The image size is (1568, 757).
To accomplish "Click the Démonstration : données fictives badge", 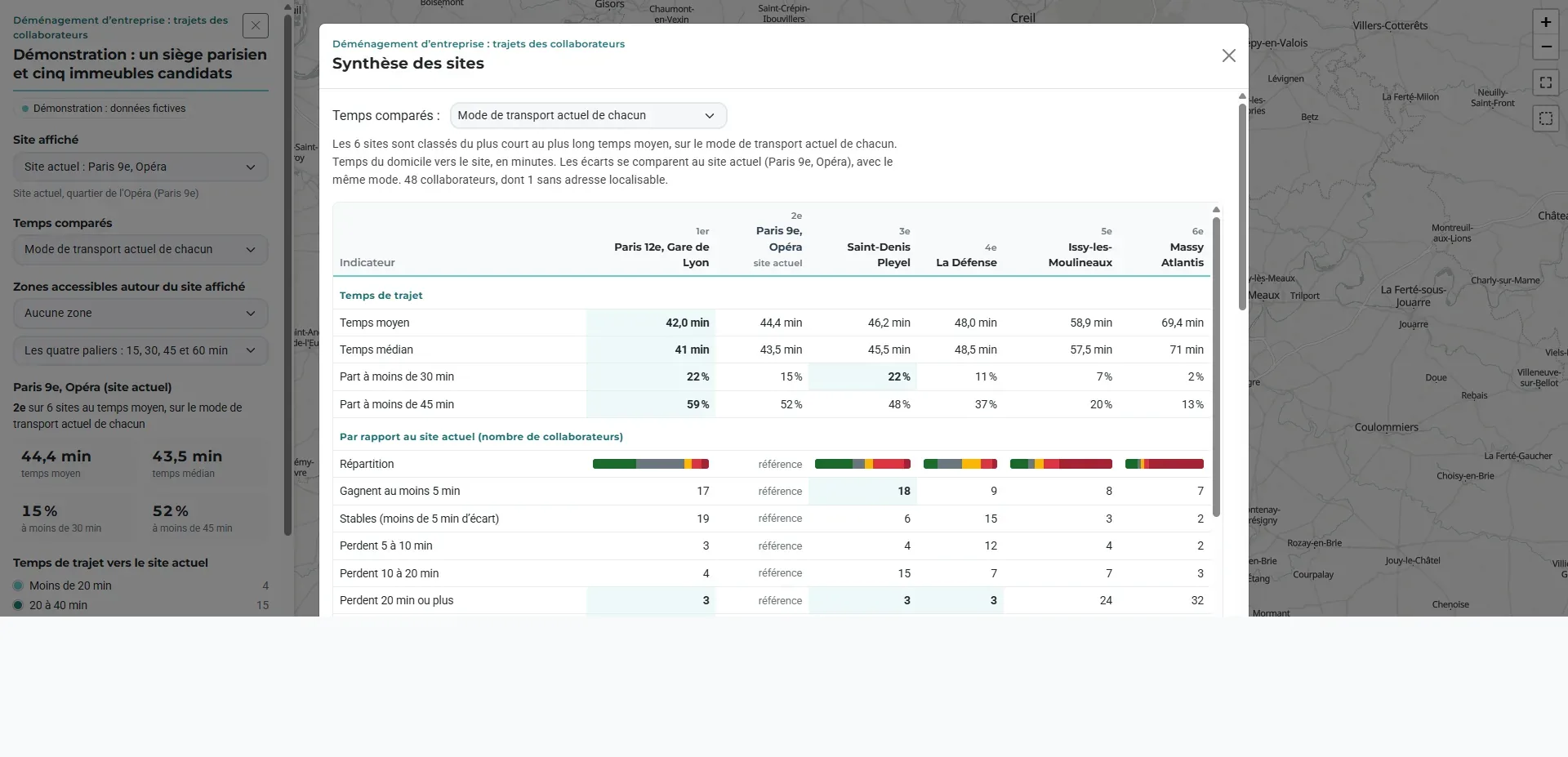I will [x=104, y=108].
